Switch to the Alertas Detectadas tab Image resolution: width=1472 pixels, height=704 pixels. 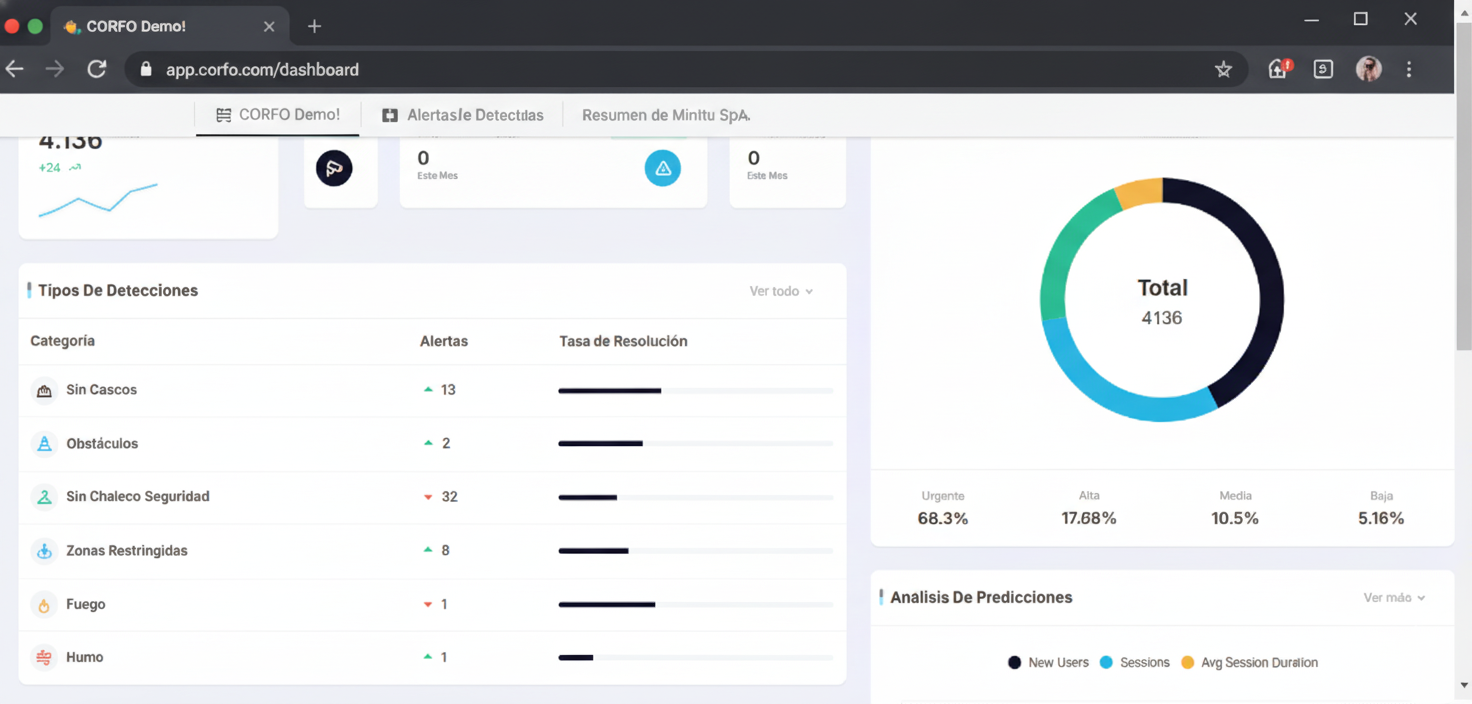click(x=463, y=115)
